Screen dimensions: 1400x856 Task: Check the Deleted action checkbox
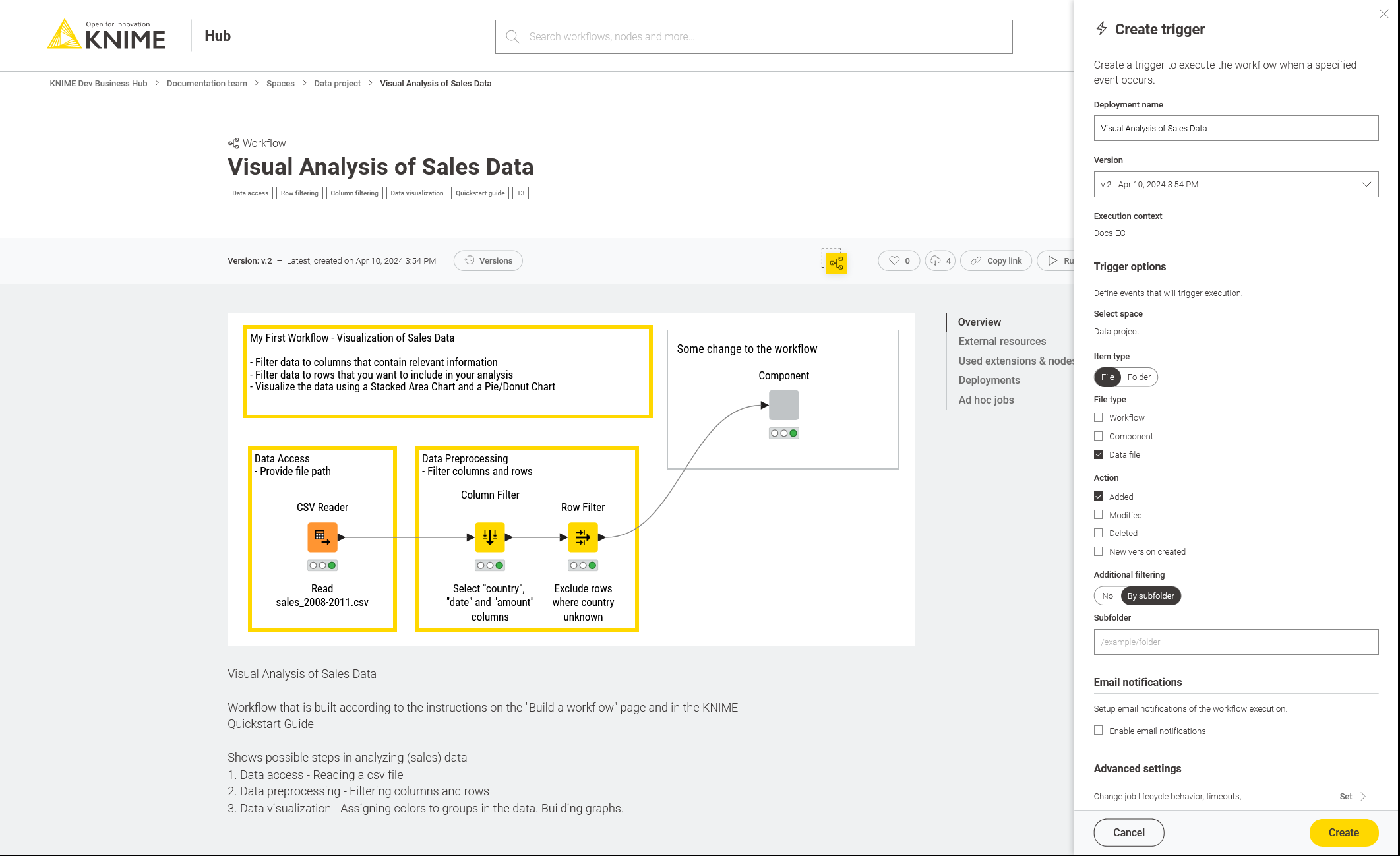[x=1099, y=533]
